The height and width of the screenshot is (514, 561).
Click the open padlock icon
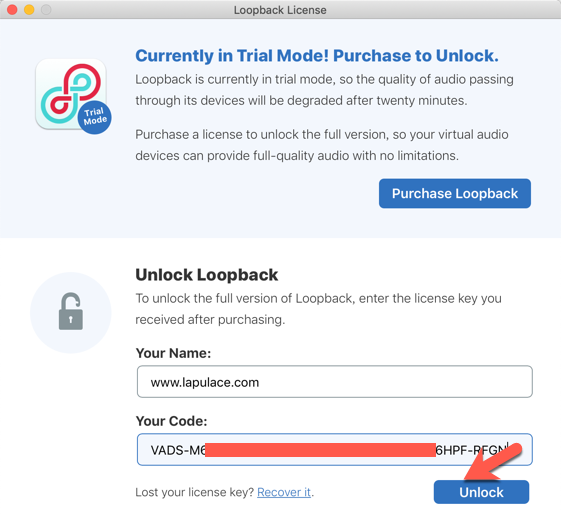click(70, 312)
